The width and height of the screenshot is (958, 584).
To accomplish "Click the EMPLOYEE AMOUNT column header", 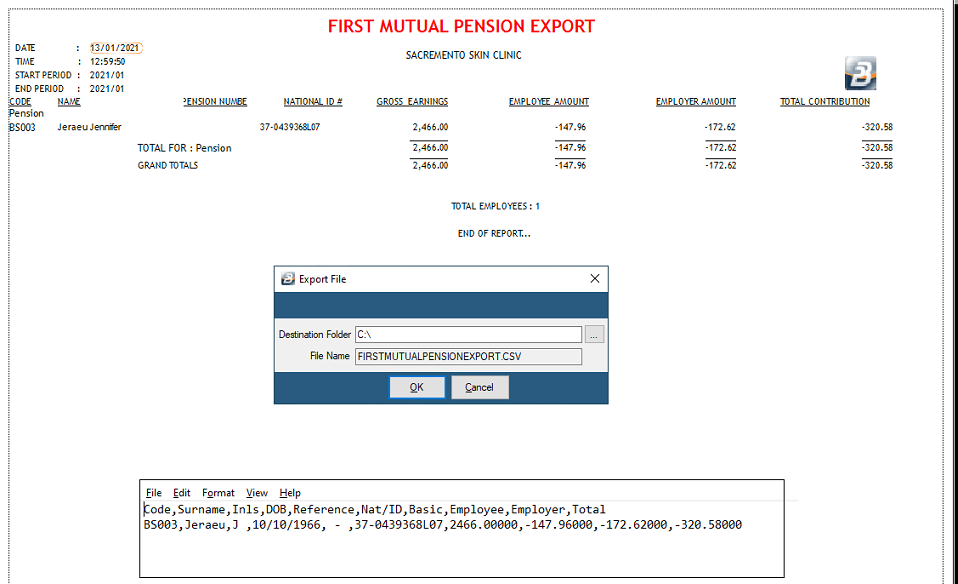I will click(x=549, y=101).
